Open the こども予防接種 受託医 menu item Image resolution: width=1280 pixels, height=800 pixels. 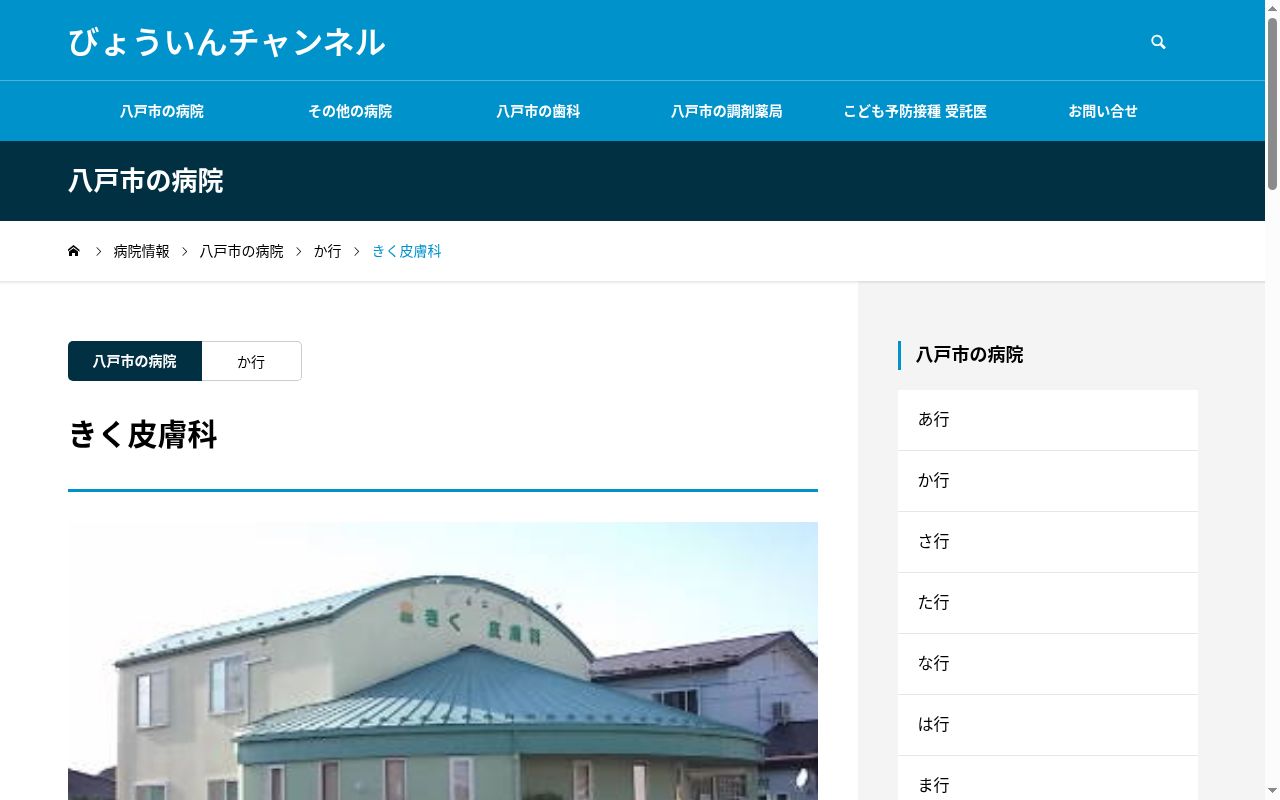915,111
